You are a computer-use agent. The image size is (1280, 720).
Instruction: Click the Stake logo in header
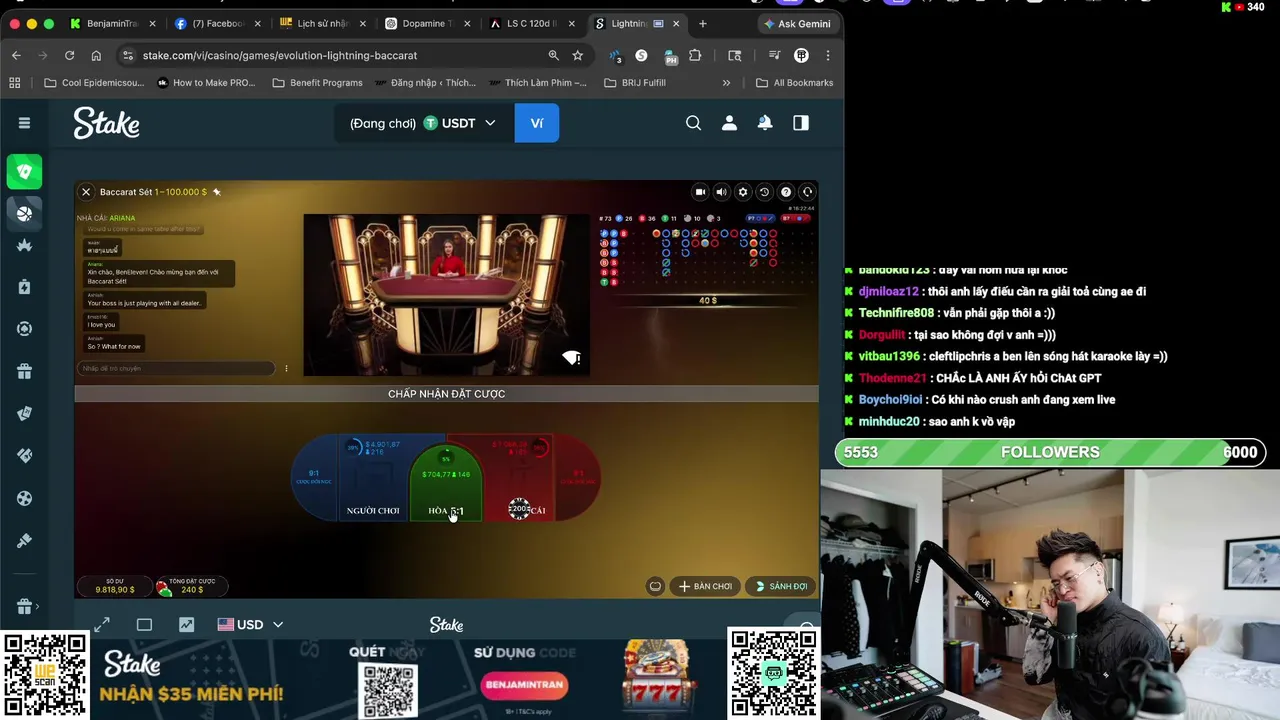click(106, 123)
